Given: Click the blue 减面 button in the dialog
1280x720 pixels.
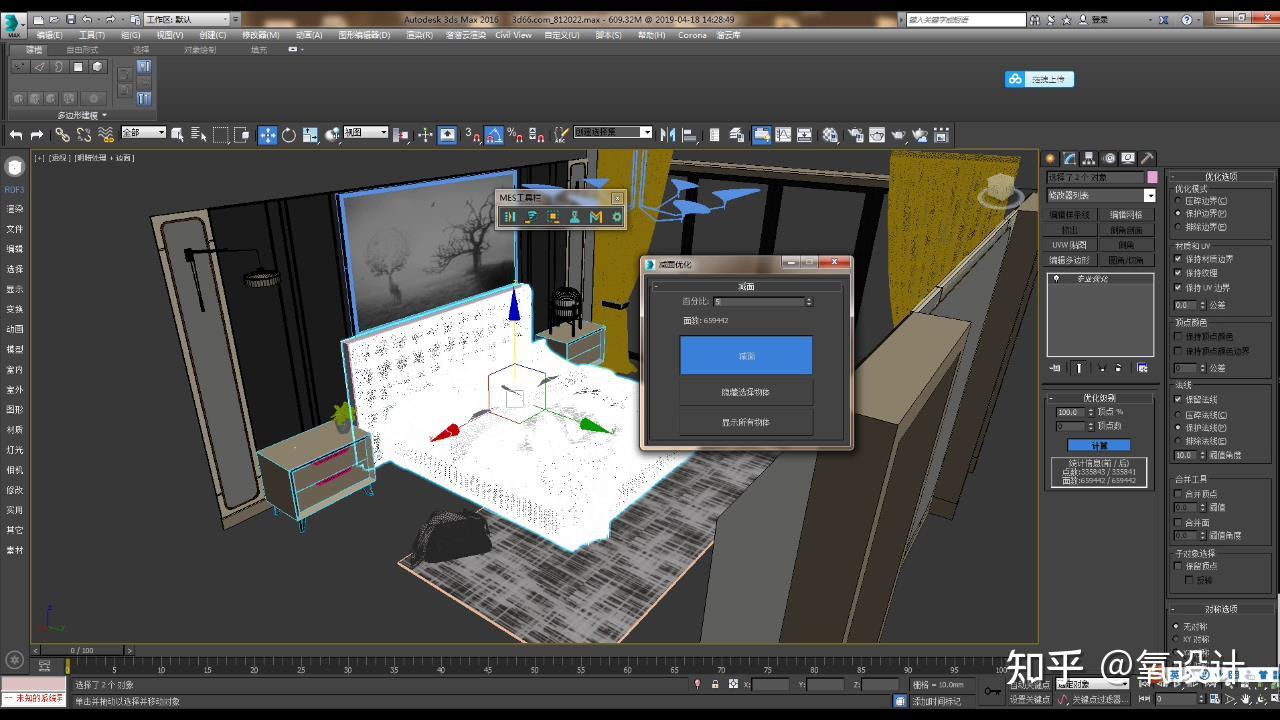Looking at the screenshot, I should click(746, 355).
